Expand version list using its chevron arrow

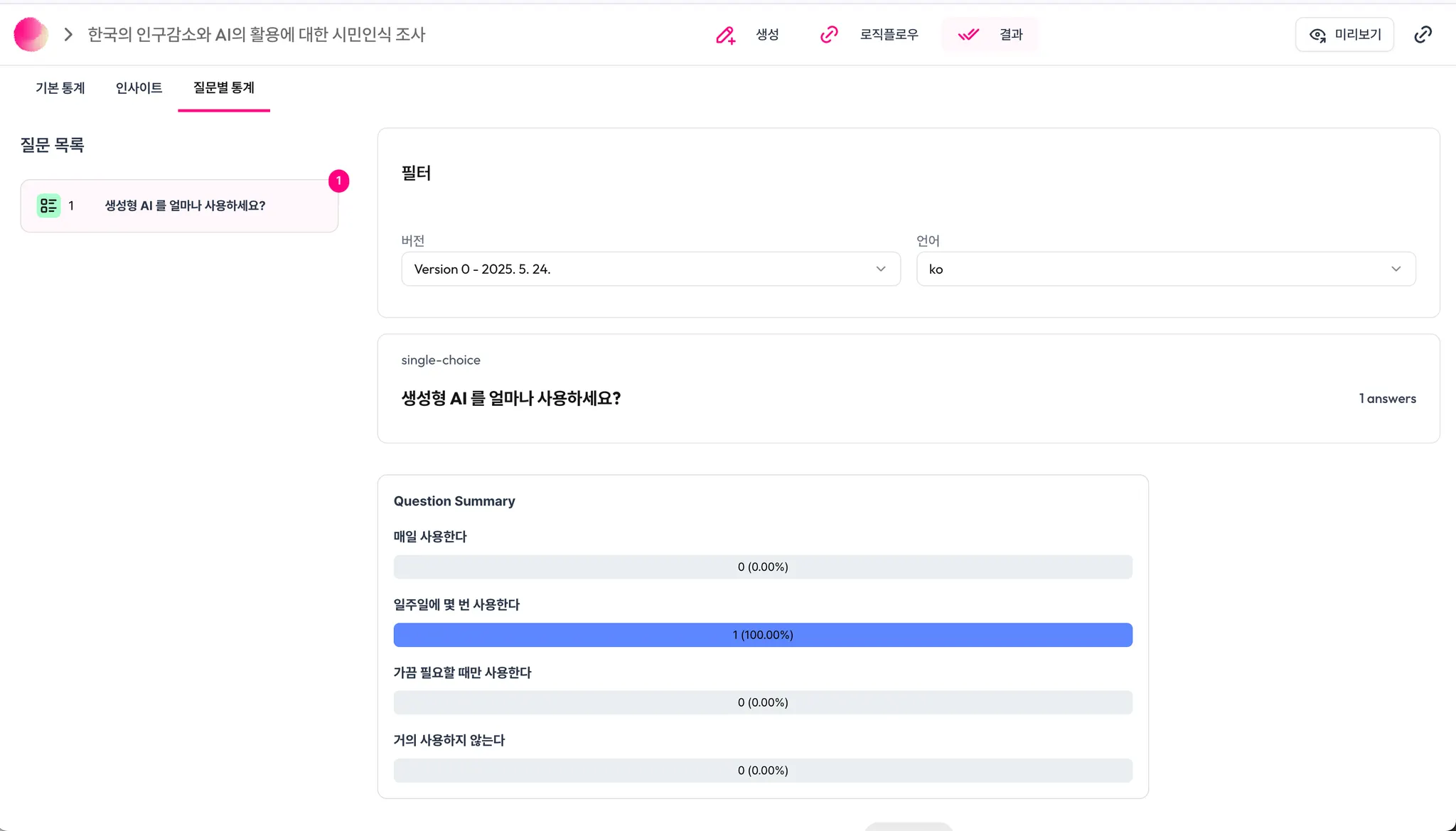tap(881, 269)
